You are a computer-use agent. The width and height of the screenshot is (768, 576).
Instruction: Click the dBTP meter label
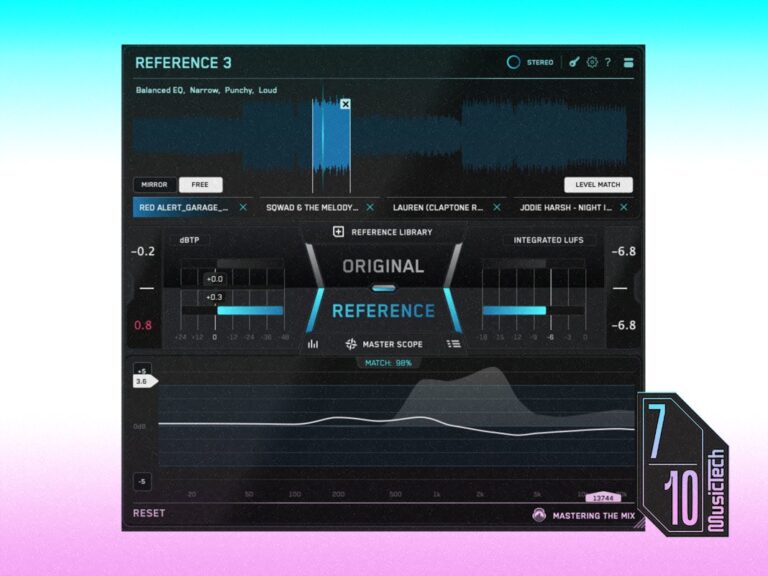[x=190, y=240]
